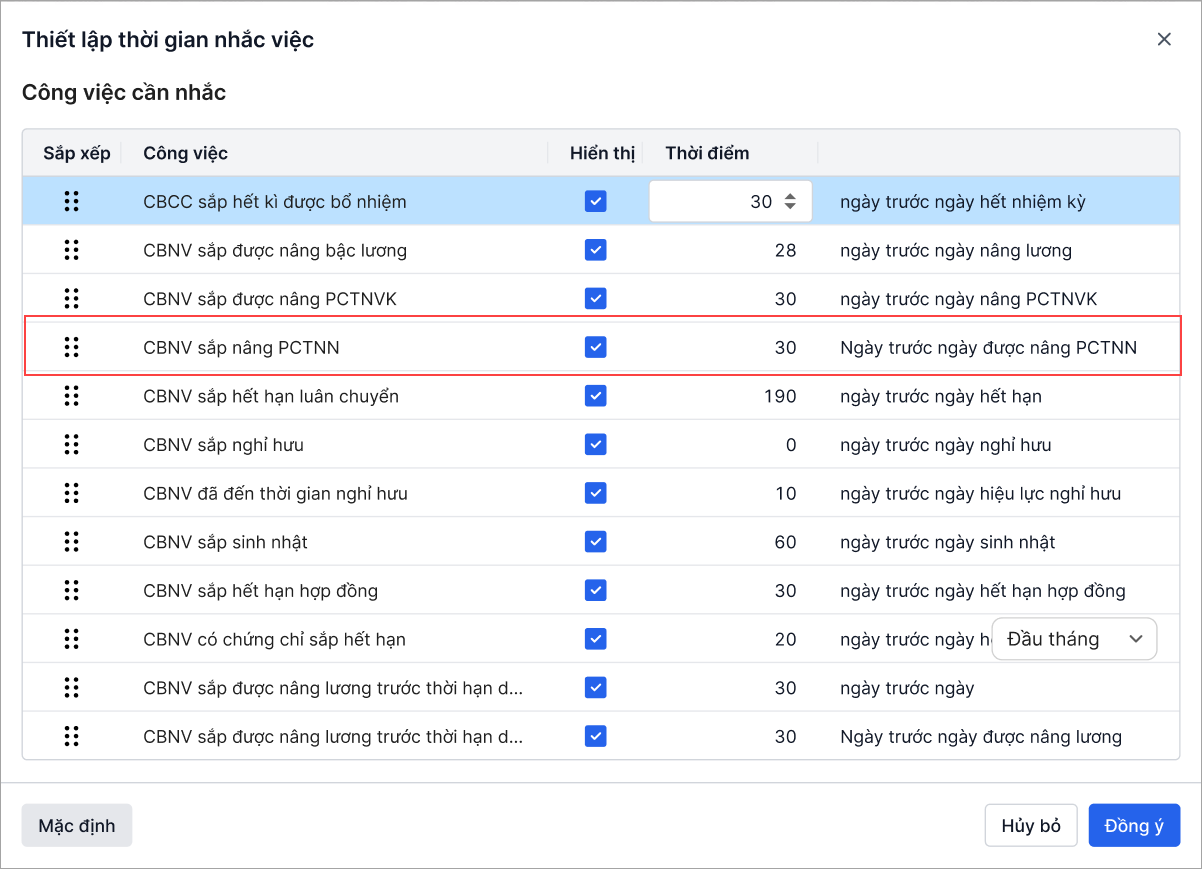Open the Đầu tháng dropdown
Viewport: 1202px width, 869px height.
[x=1074, y=639]
